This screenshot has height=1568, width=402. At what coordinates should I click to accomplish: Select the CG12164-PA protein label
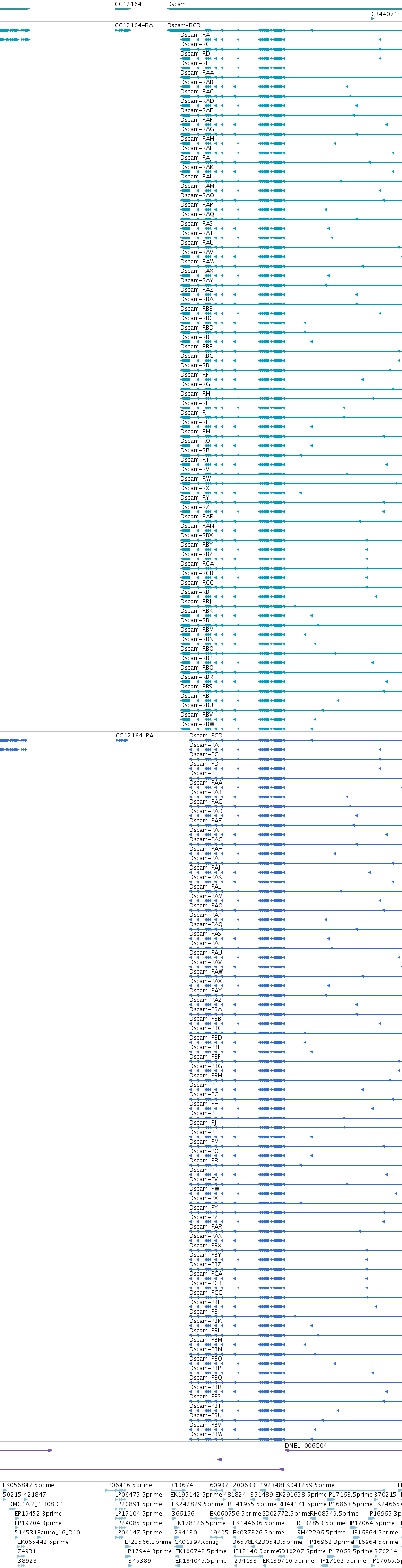[x=135, y=735]
